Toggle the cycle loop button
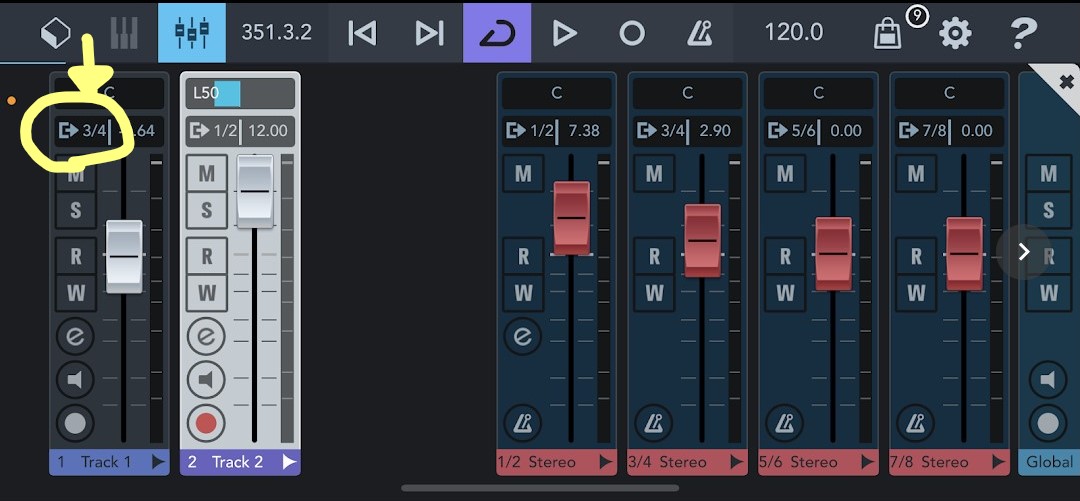 point(497,32)
